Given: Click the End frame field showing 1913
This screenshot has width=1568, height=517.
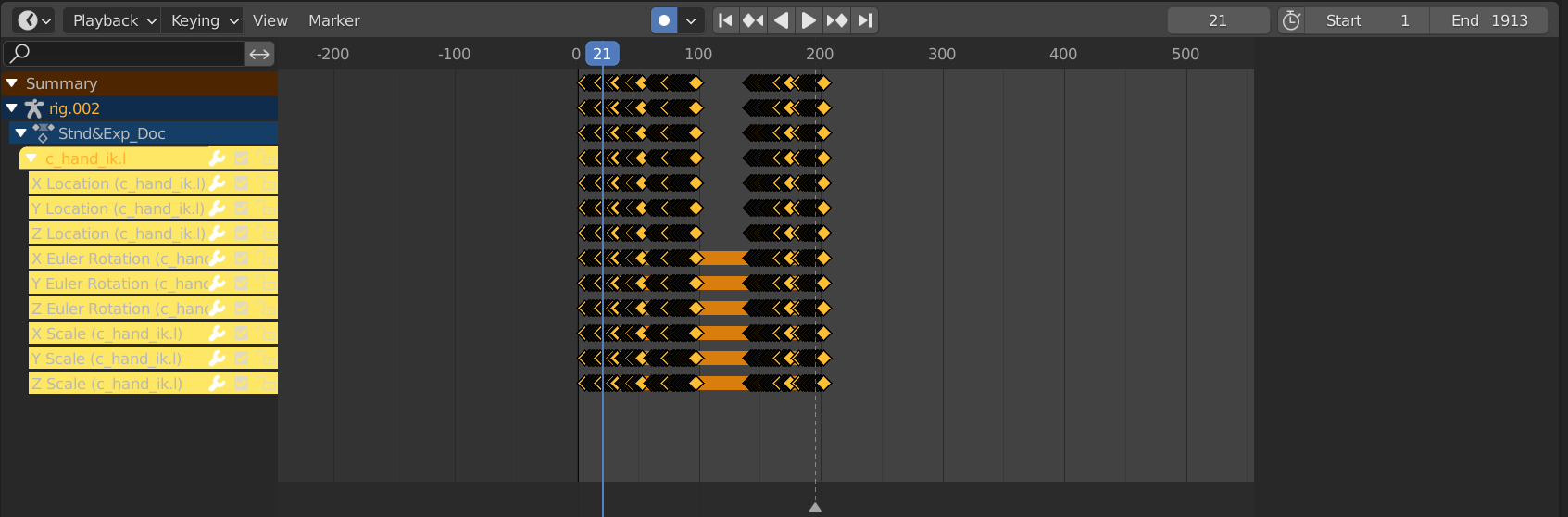Looking at the screenshot, I should tap(1488, 20).
